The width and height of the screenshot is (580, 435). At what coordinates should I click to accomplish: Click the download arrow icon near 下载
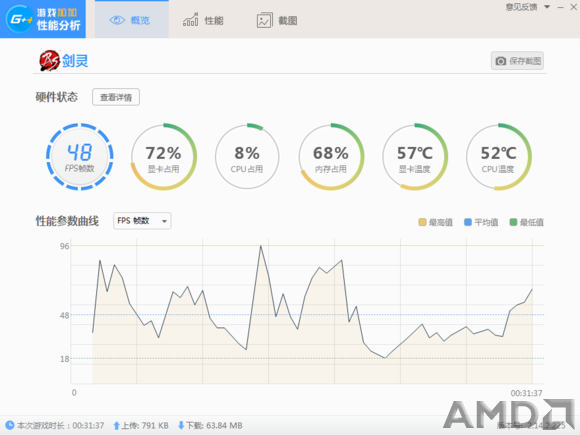181,426
